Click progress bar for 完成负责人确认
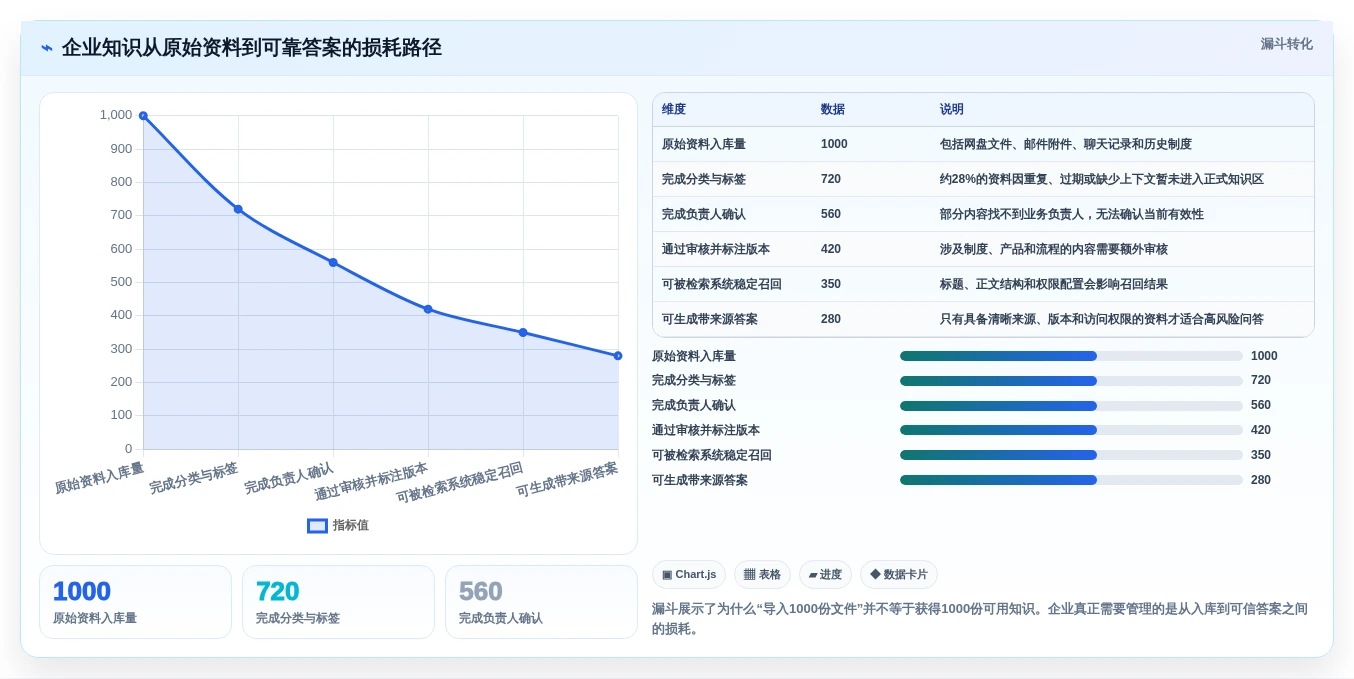Image resolution: width=1354 pixels, height=679 pixels. click(1071, 406)
